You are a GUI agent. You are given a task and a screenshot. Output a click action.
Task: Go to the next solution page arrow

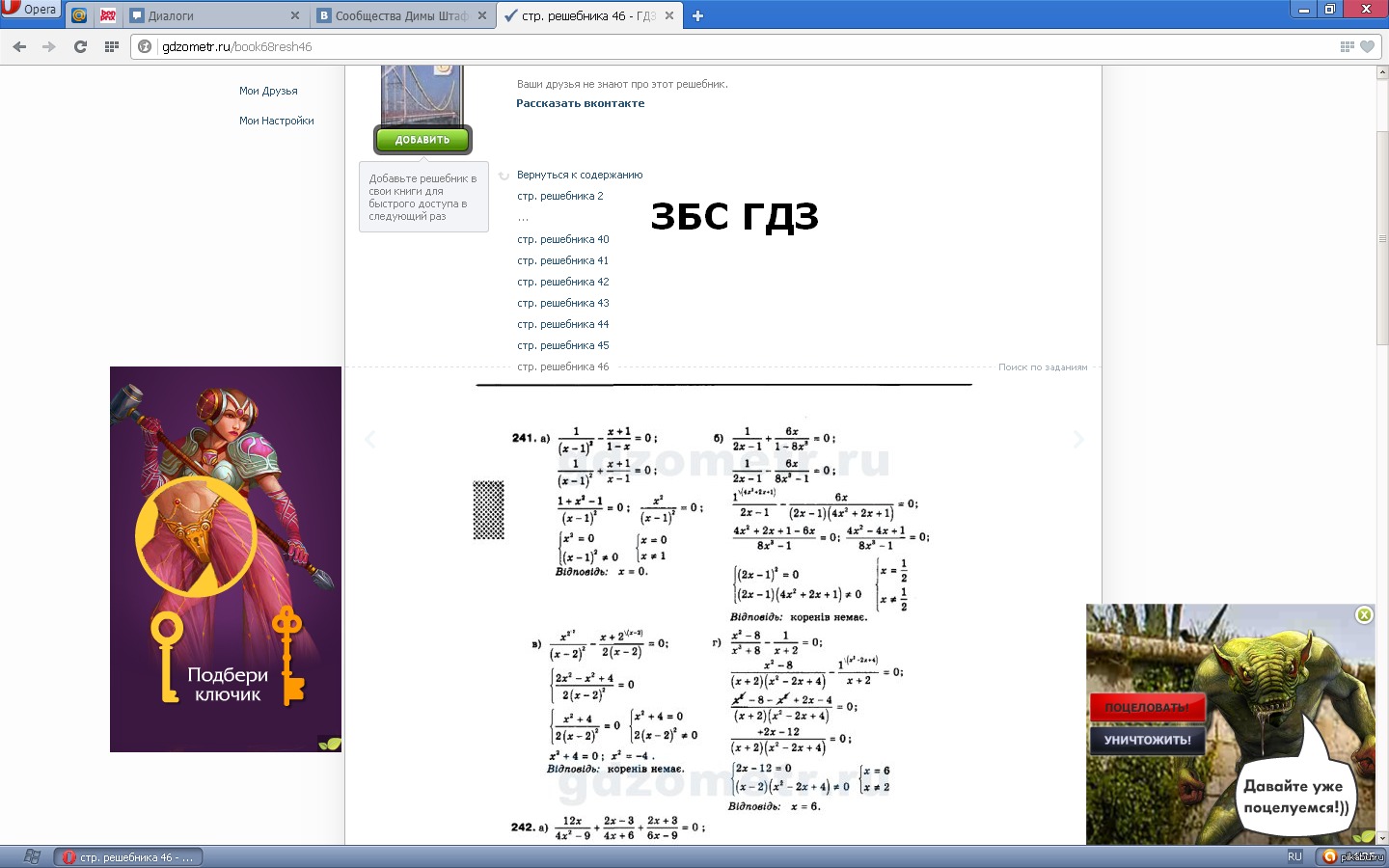(1078, 440)
